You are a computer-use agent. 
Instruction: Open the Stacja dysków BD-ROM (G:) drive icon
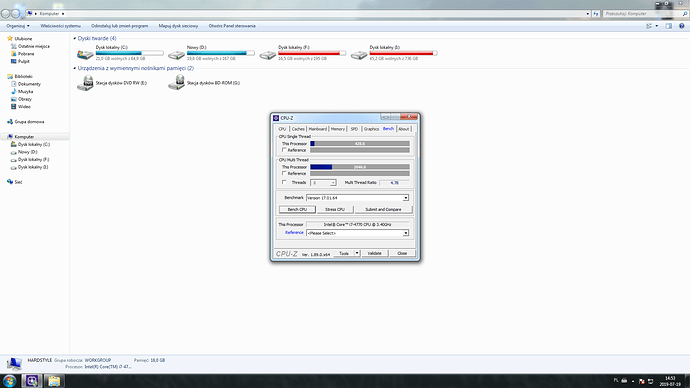pos(176,83)
